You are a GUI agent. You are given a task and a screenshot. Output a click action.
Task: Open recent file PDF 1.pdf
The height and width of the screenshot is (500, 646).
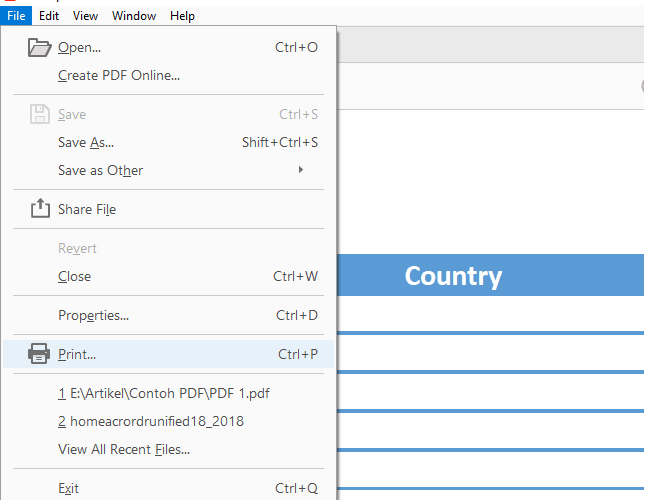tap(168, 393)
